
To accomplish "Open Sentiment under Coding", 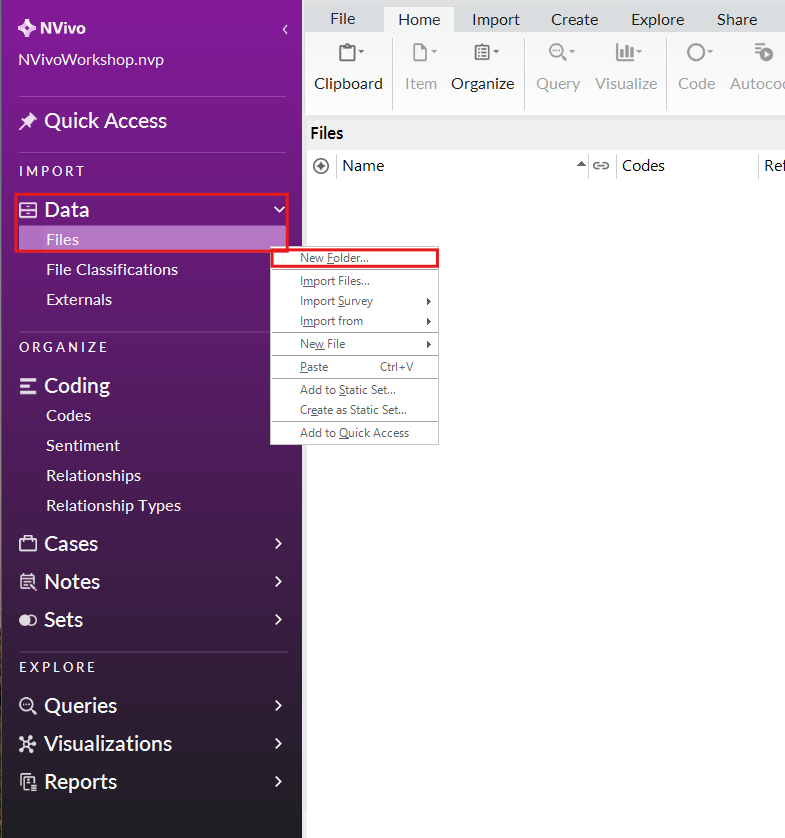I will 83,446.
